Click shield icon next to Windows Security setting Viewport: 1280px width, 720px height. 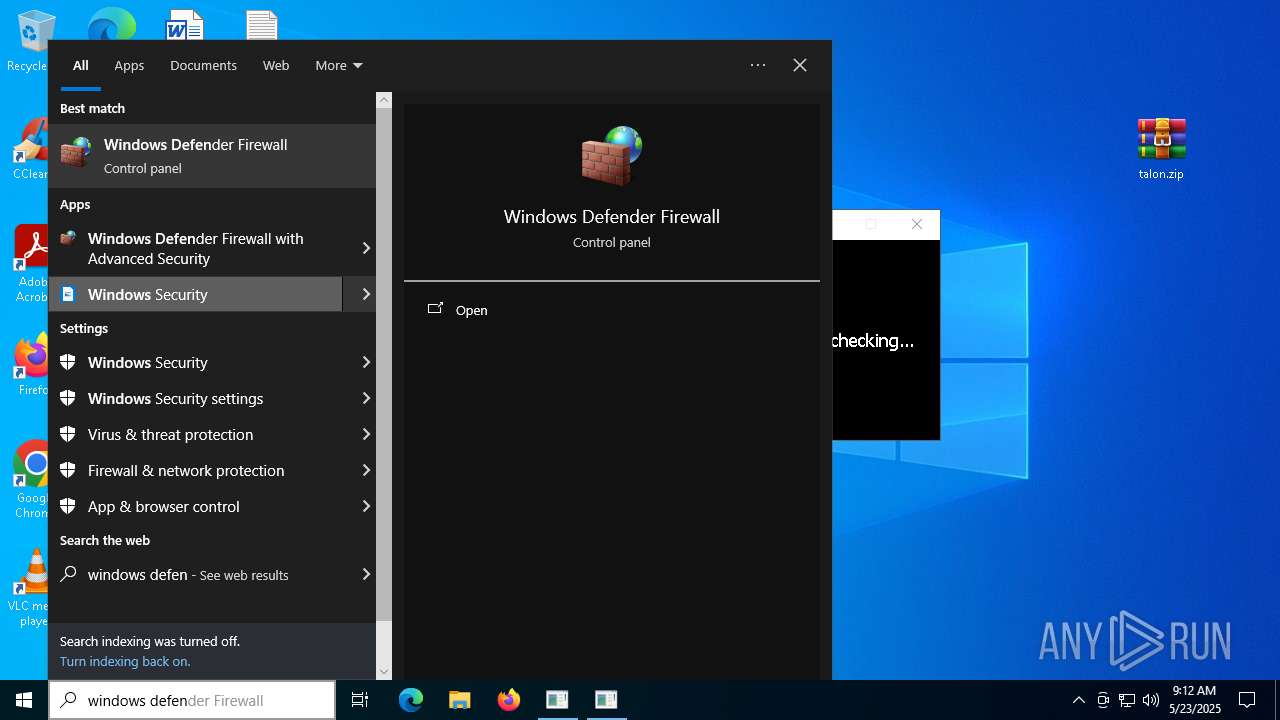point(68,362)
